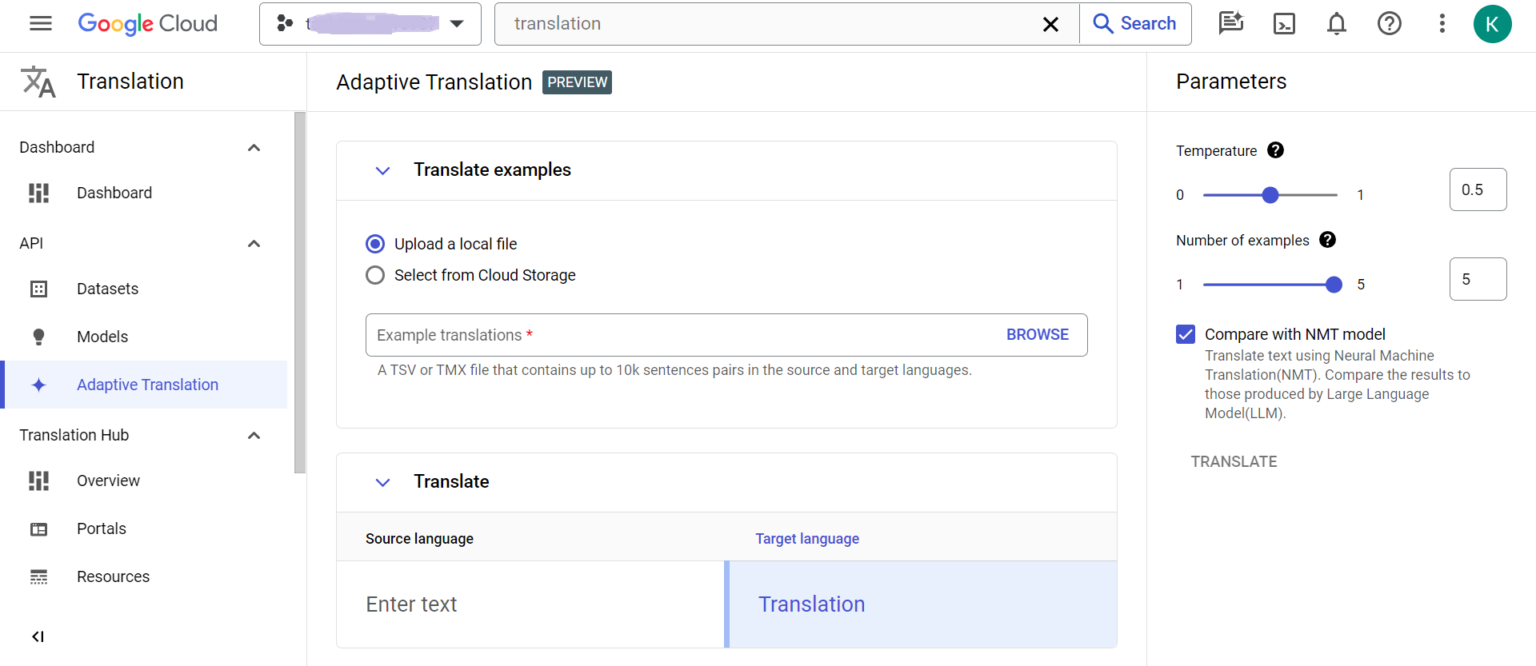Open the help menu
The height and width of the screenshot is (666, 1536).
[1389, 23]
